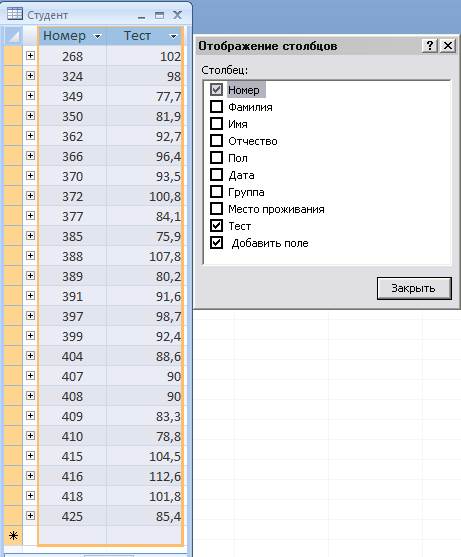This screenshot has height=557, width=461.
Task: Close the Отображение столбцов dialog with X
Action: click(448, 45)
